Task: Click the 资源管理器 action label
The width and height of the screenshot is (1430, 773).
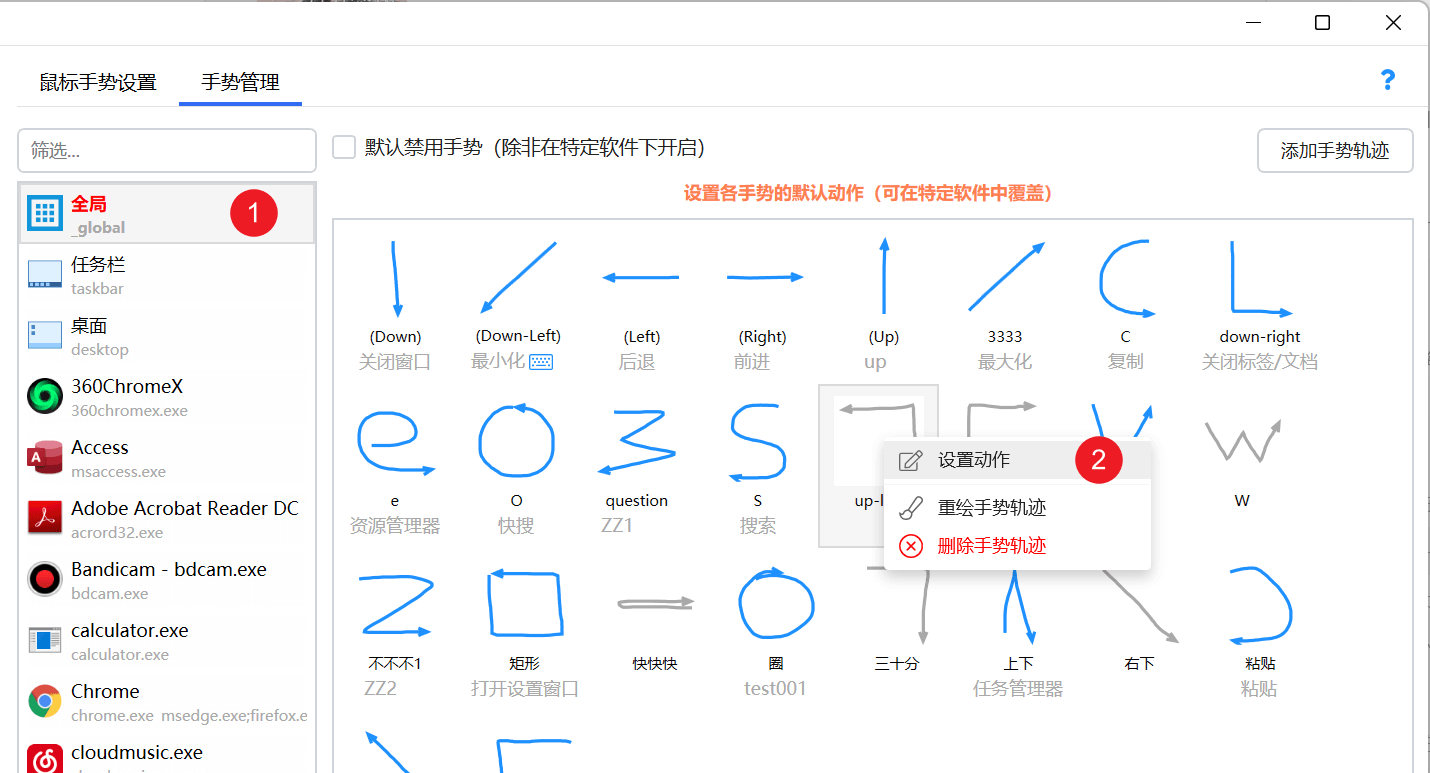Action: [395, 526]
